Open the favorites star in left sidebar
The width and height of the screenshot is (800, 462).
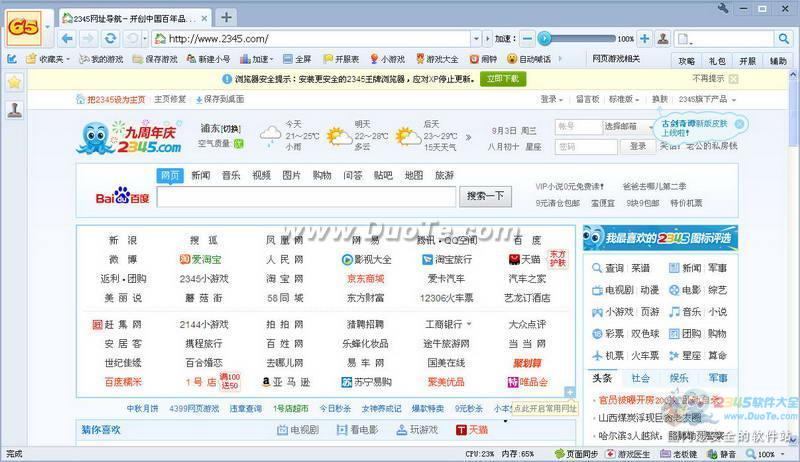pos(14,82)
